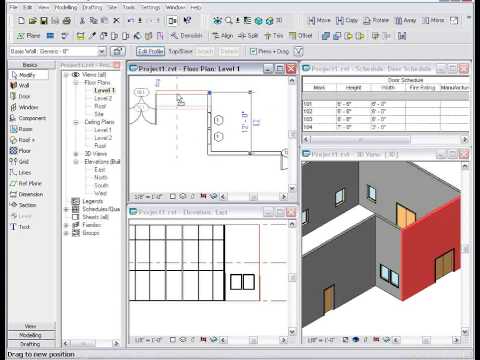Select the Trim tool
The width and height of the screenshot is (480, 360).
point(274,36)
